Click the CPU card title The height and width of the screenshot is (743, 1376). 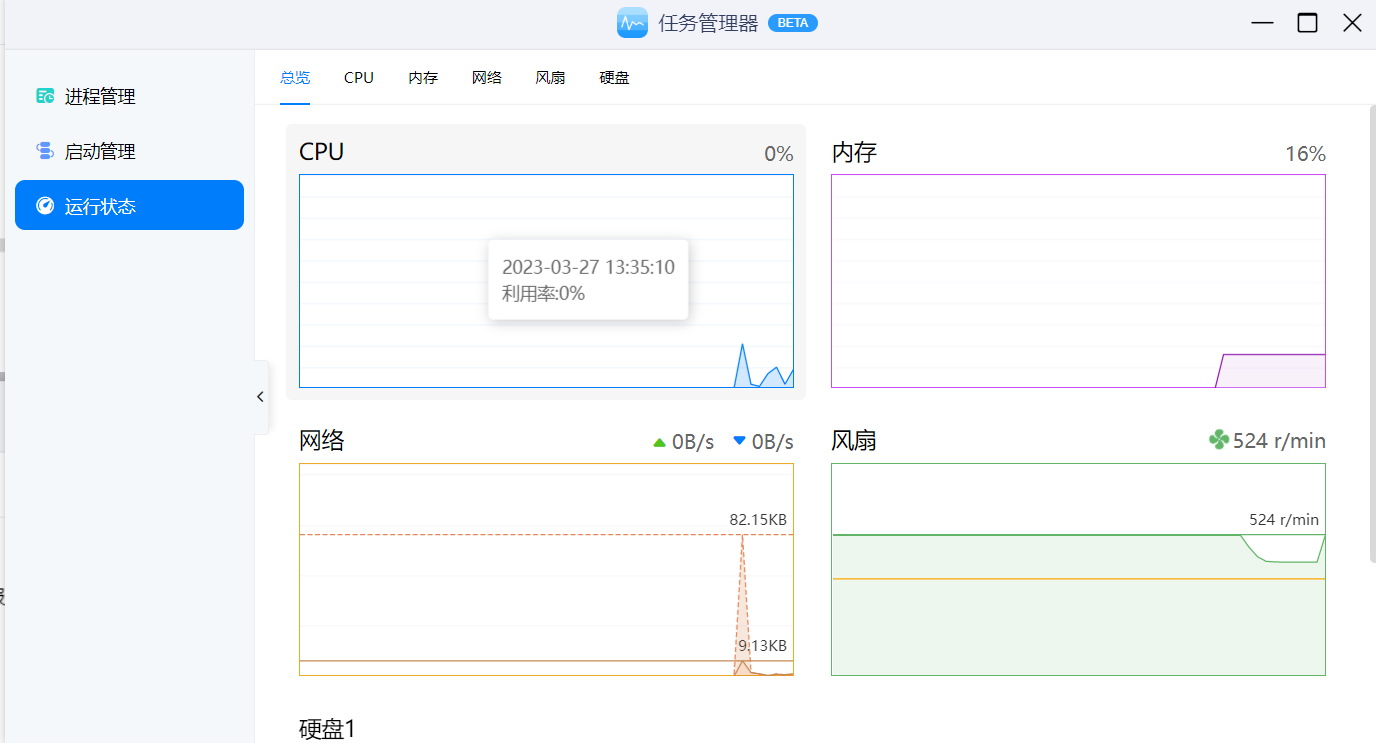coord(321,152)
